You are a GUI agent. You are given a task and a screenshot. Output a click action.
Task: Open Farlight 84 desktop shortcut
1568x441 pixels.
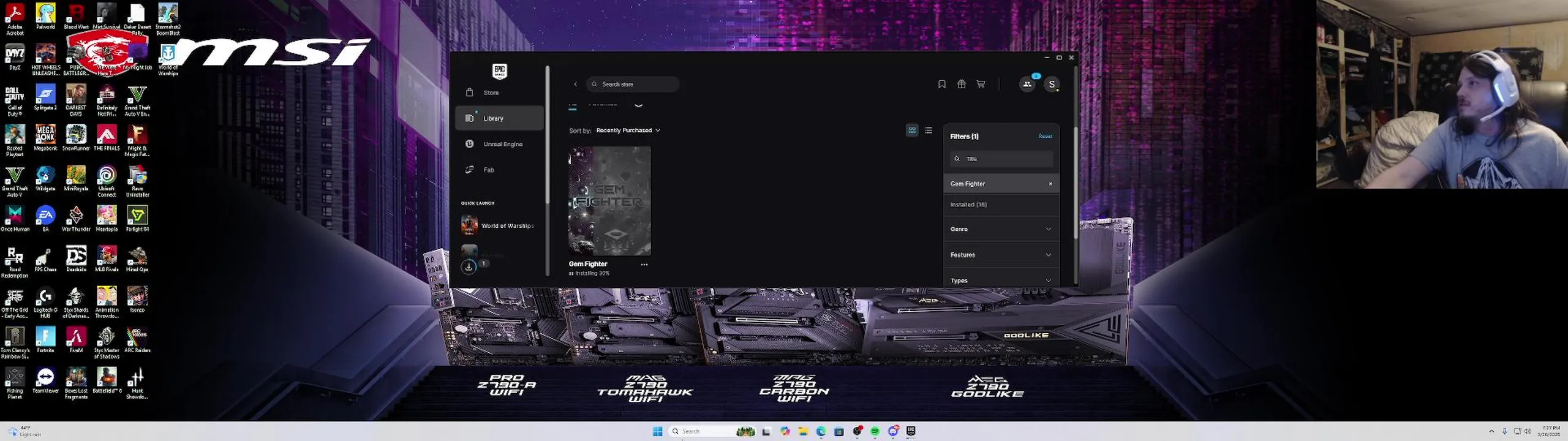[137, 219]
